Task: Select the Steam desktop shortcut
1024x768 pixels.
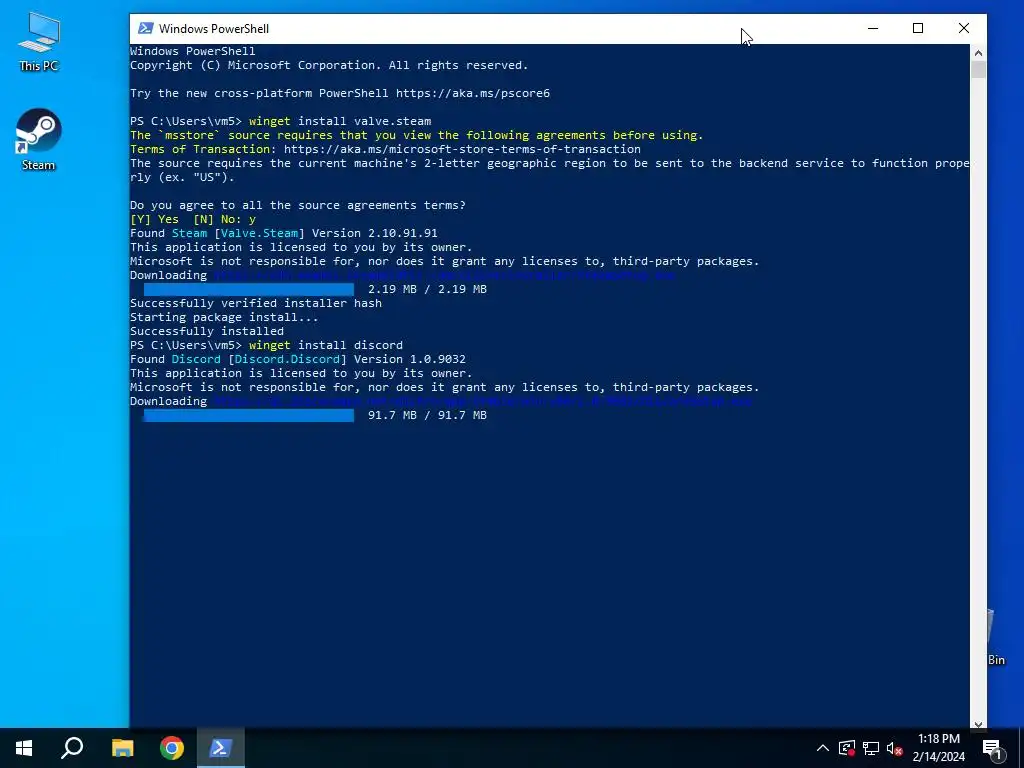Action: click(39, 140)
